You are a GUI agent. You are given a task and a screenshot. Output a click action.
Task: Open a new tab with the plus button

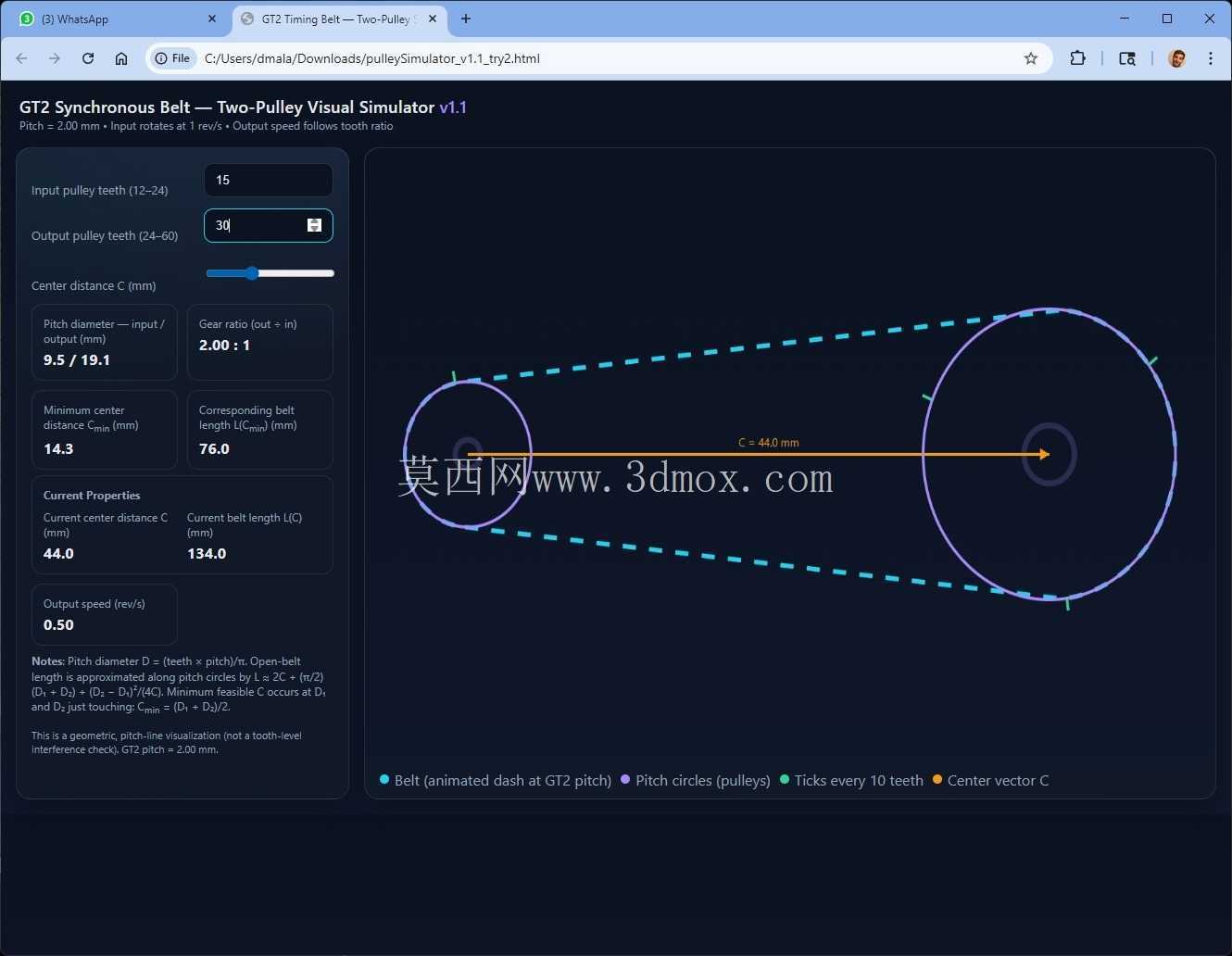tap(466, 19)
